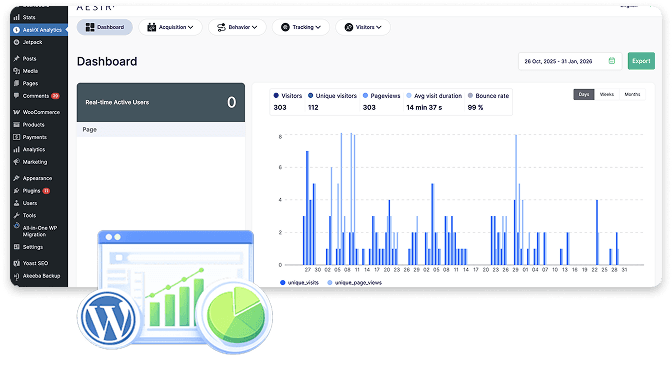This screenshot has width=672, height=371.
Task: Switch to the Dashboard tab
Action: (105, 27)
